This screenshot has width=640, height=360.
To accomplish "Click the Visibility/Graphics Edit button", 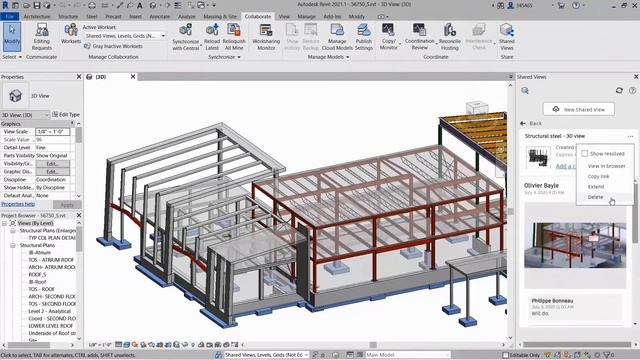I will coord(52,164).
